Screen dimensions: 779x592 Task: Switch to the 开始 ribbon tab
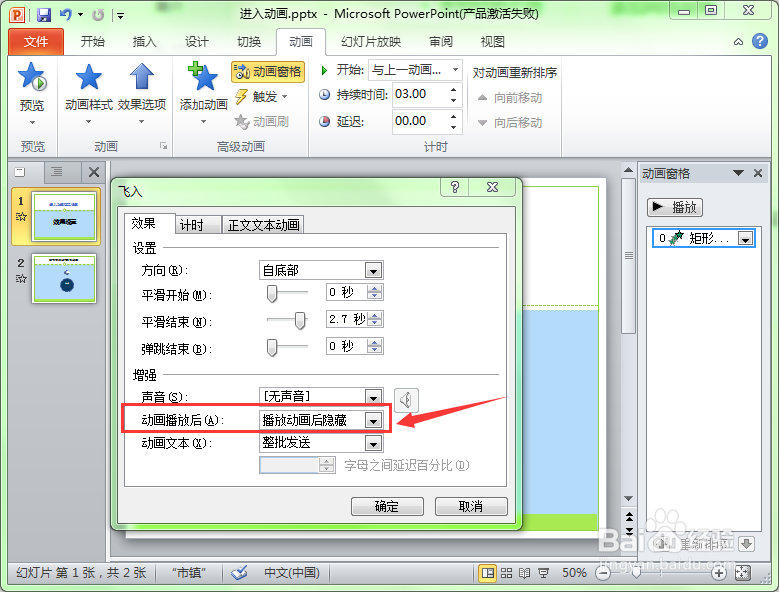click(92, 42)
